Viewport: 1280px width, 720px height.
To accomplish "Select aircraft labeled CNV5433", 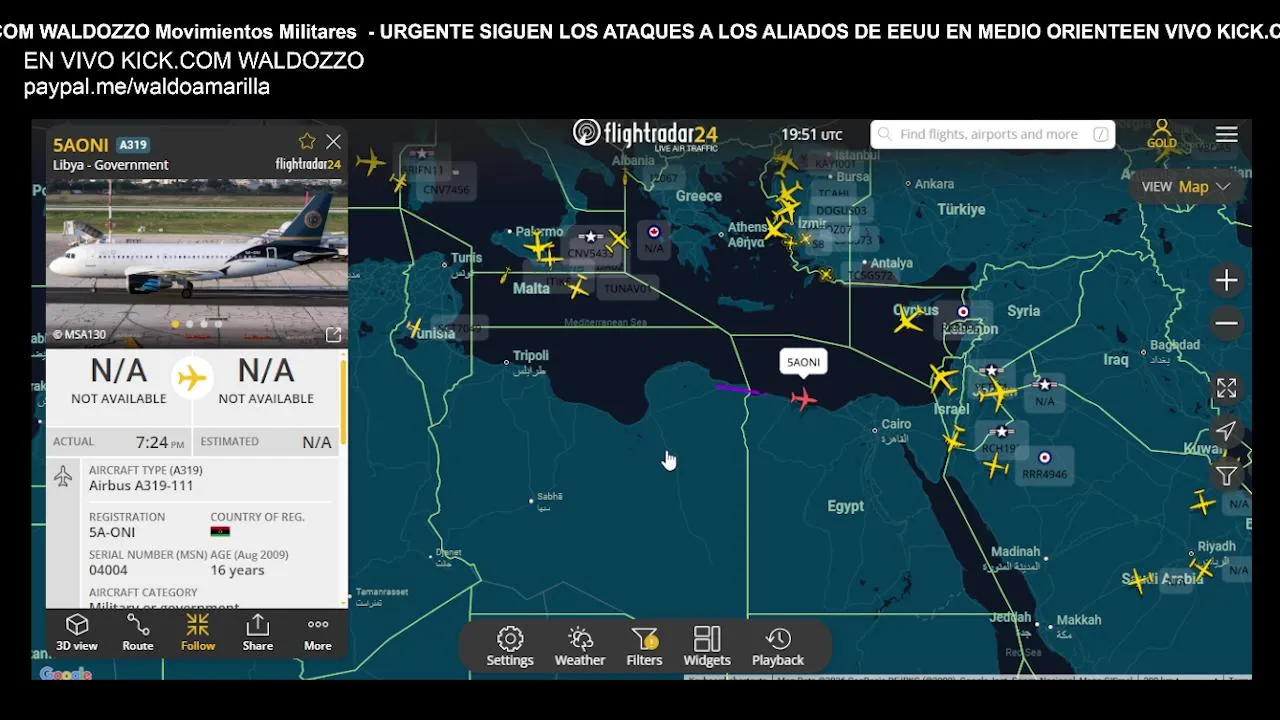I will coord(591,253).
